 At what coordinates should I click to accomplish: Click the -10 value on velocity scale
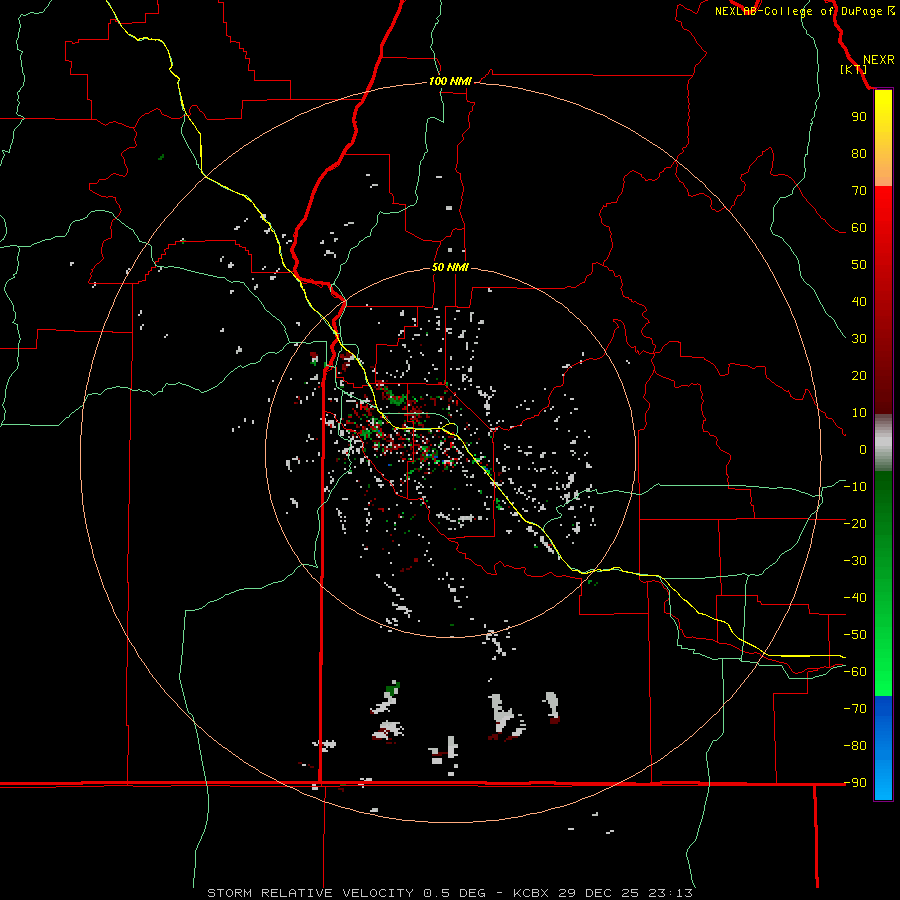(855, 487)
